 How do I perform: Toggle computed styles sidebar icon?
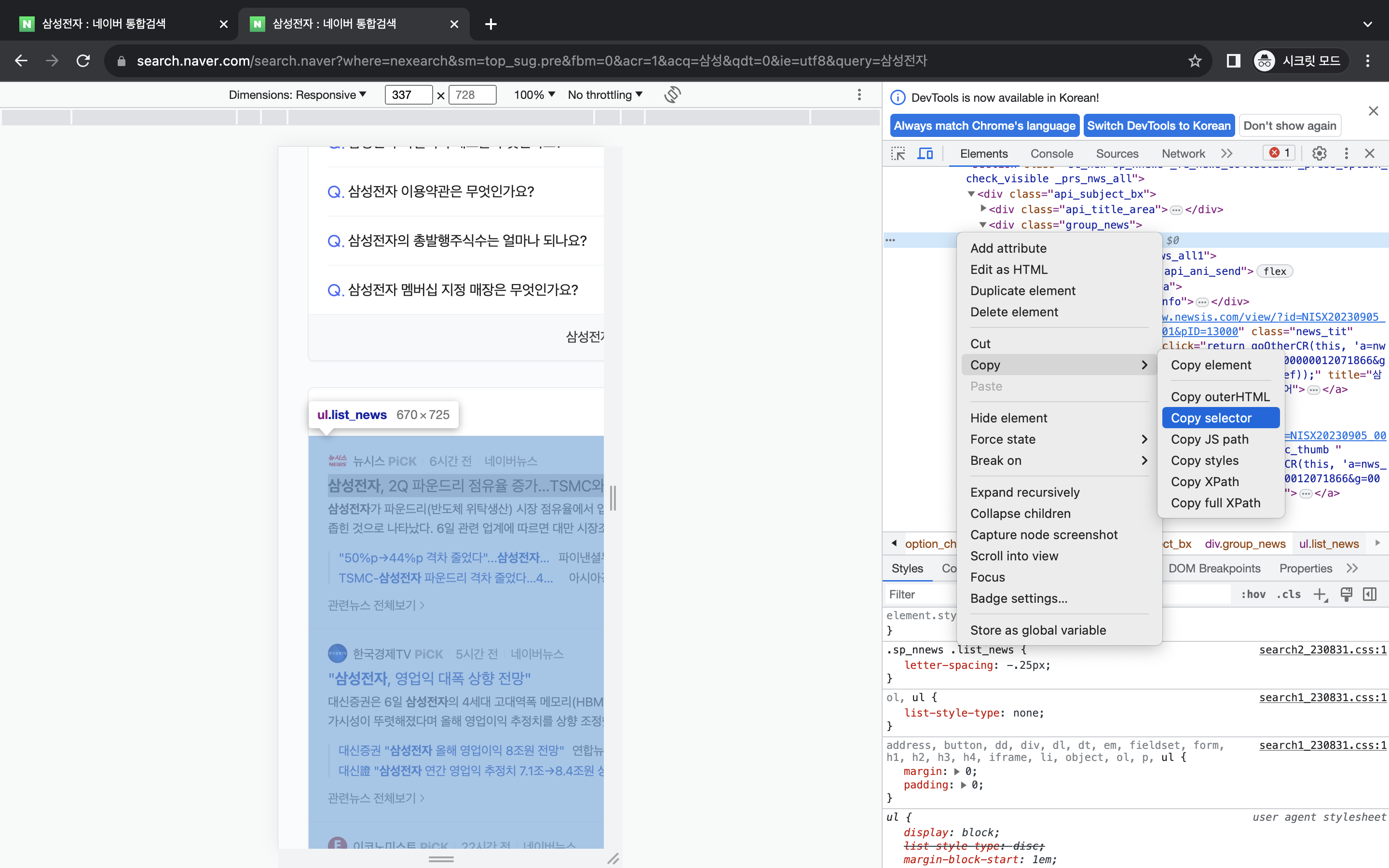tap(1370, 595)
